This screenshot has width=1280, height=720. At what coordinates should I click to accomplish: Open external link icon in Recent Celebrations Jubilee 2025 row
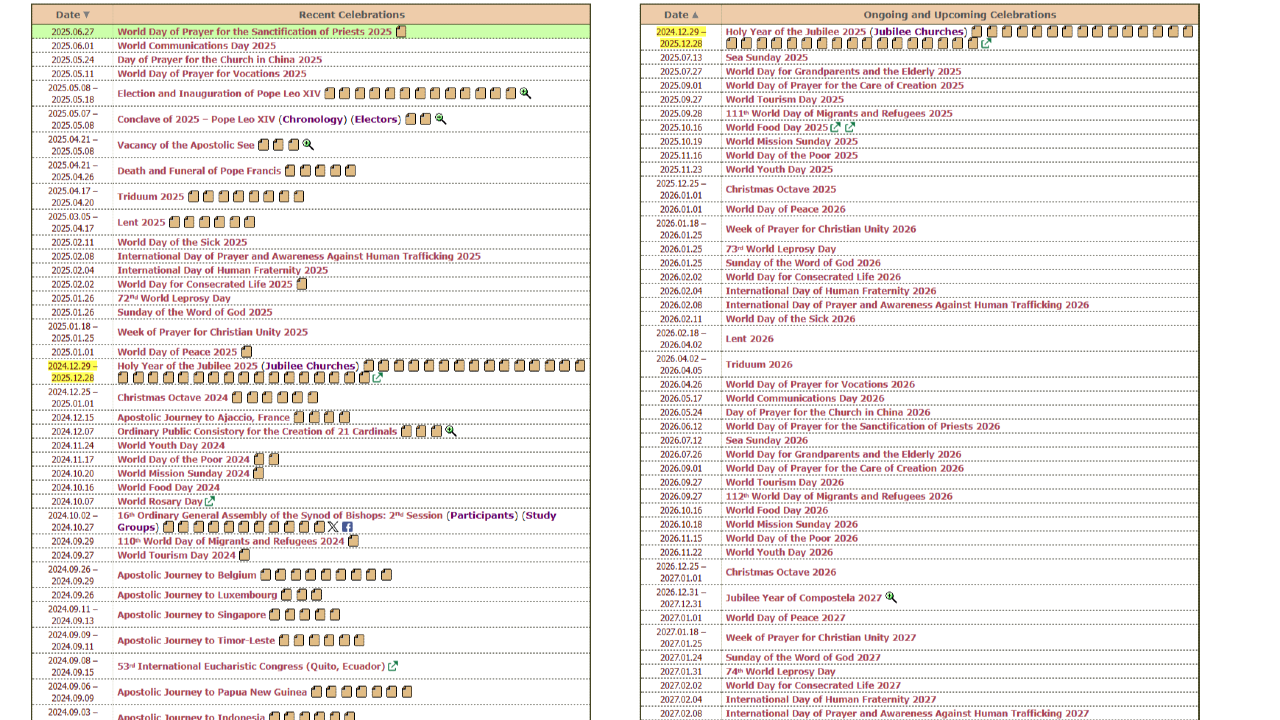[x=378, y=378]
